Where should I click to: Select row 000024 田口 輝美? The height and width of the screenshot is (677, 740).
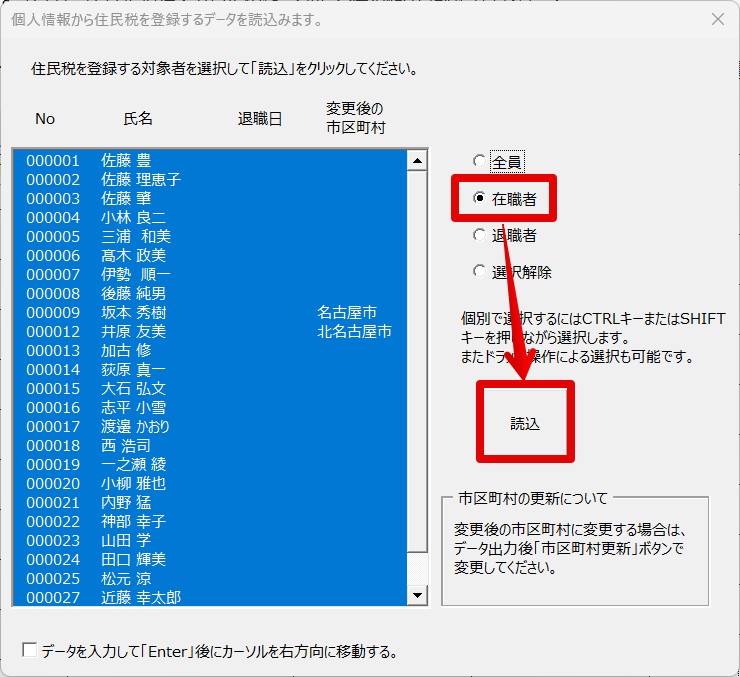point(210,560)
